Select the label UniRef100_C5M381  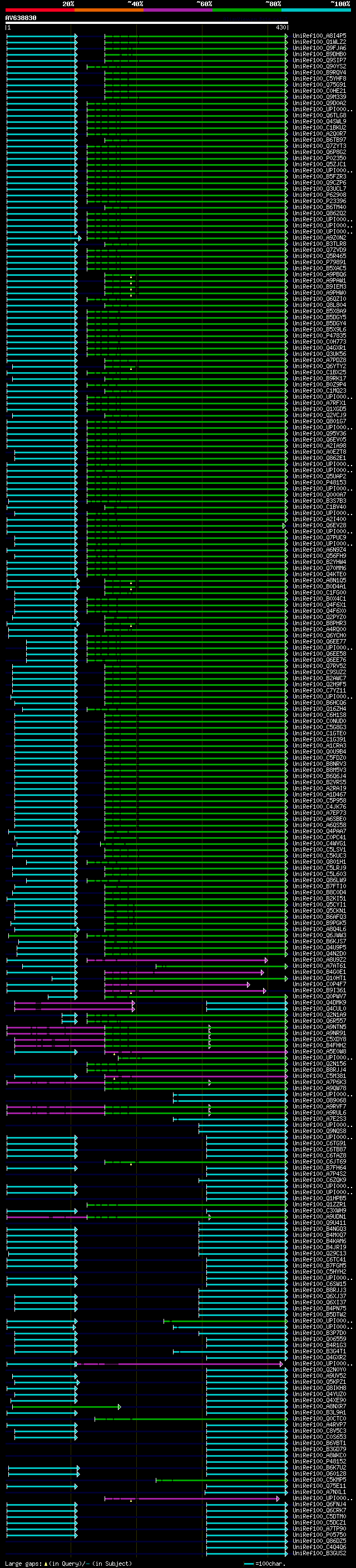[319, 1076]
